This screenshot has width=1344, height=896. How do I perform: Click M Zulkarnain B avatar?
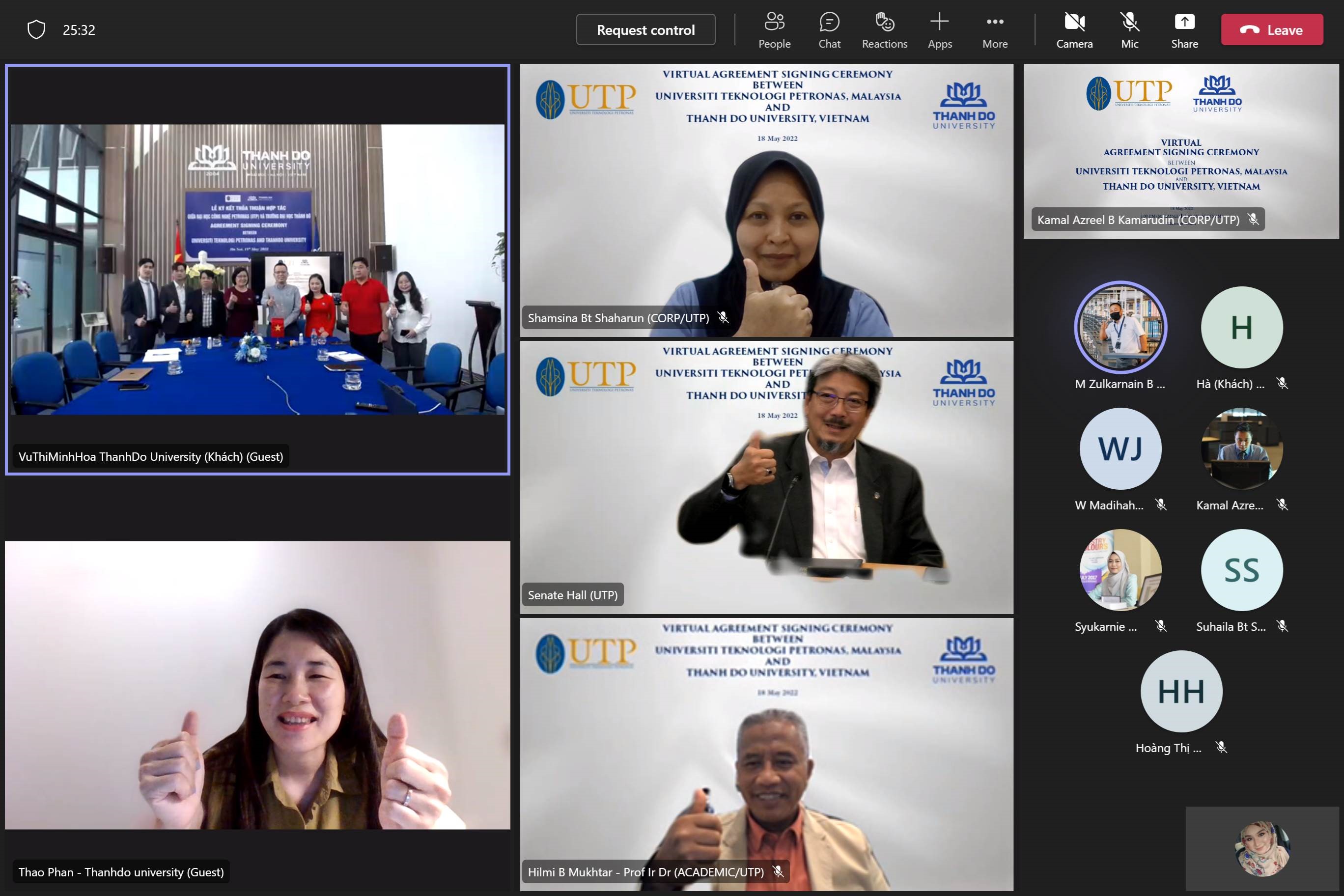[1120, 328]
